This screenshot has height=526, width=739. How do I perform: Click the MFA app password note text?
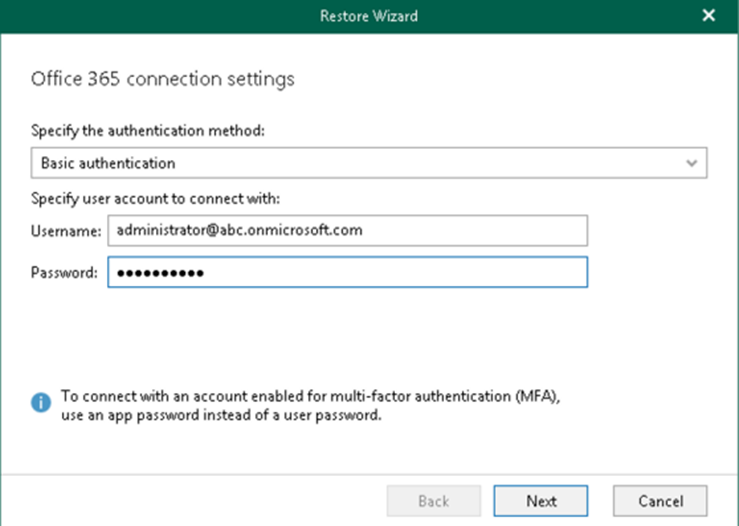click(311, 405)
